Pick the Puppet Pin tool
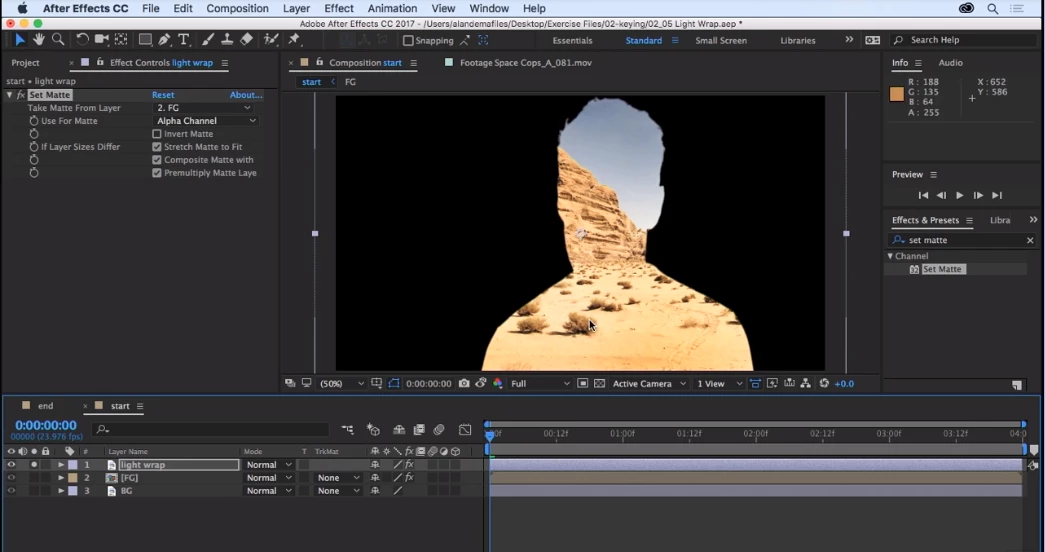 pyautogui.click(x=294, y=40)
